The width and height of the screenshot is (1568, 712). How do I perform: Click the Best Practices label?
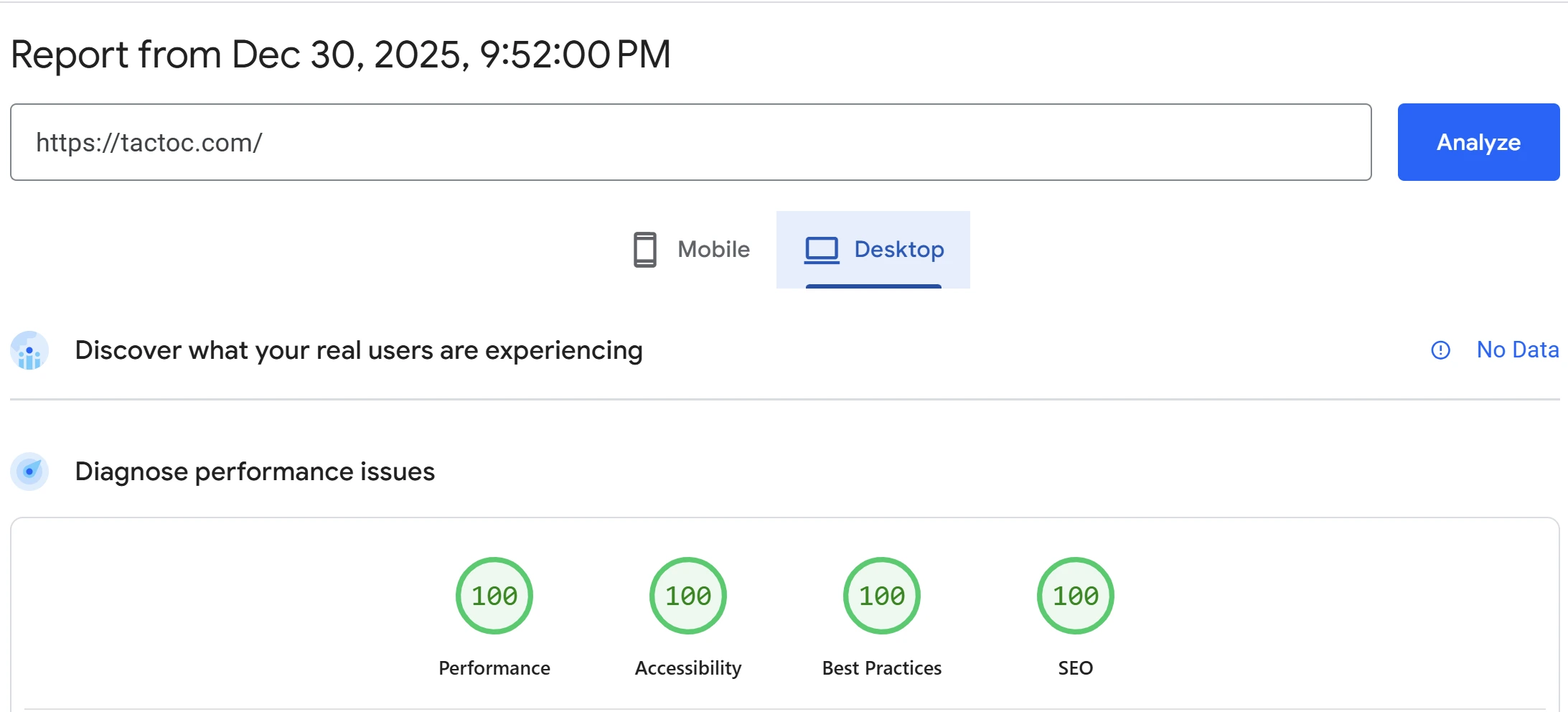pyautogui.click(x=882, y=668)
